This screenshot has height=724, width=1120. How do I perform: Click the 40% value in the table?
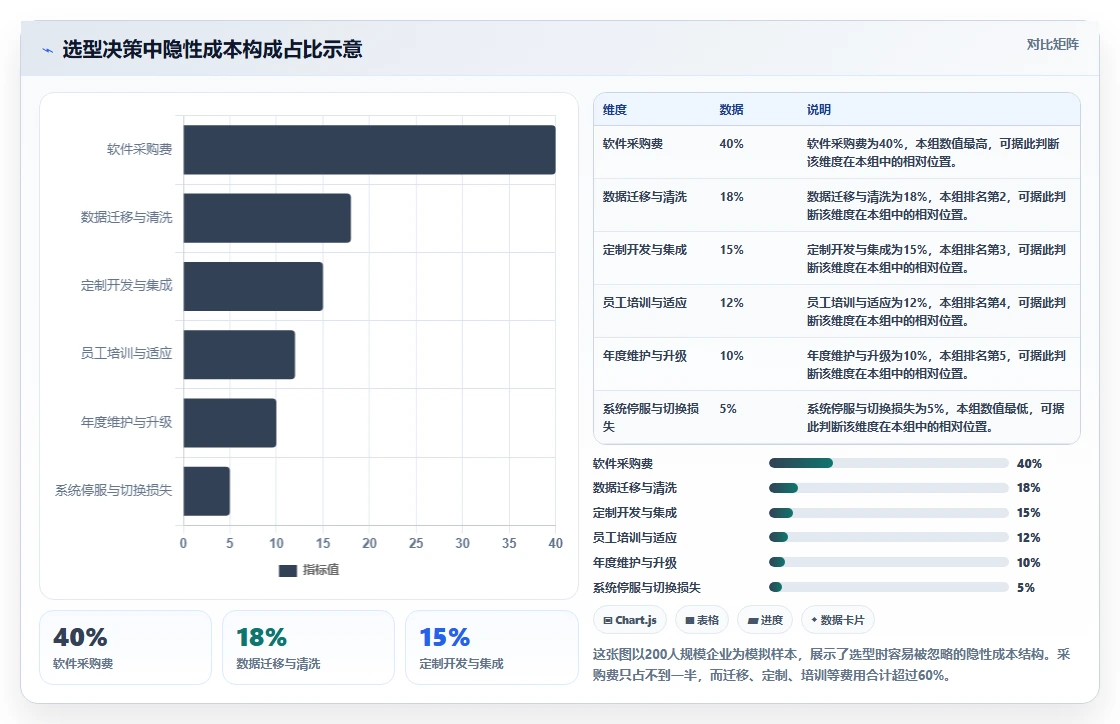[x=731, y=144]
